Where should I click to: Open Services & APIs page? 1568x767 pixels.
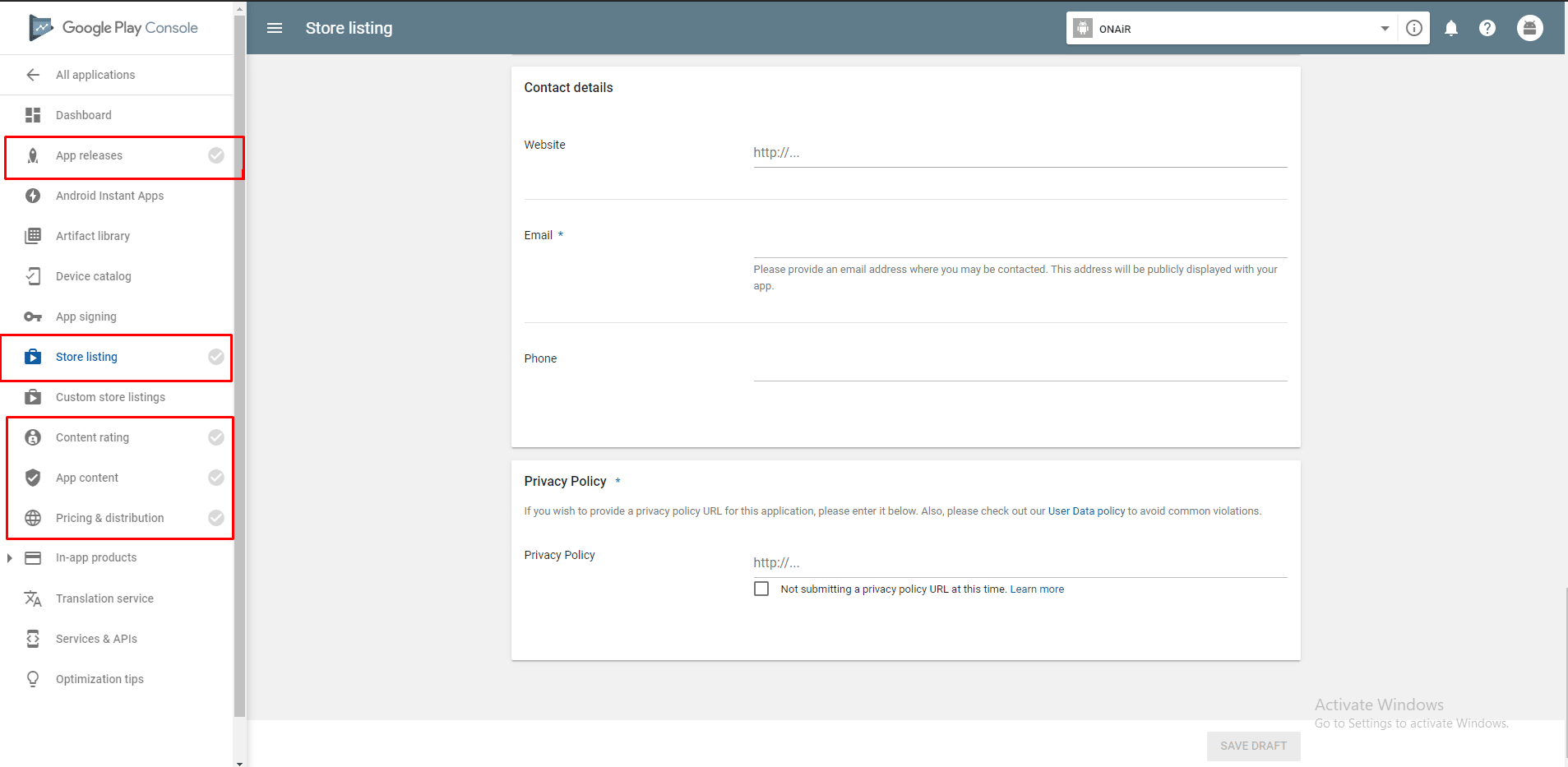97,639
